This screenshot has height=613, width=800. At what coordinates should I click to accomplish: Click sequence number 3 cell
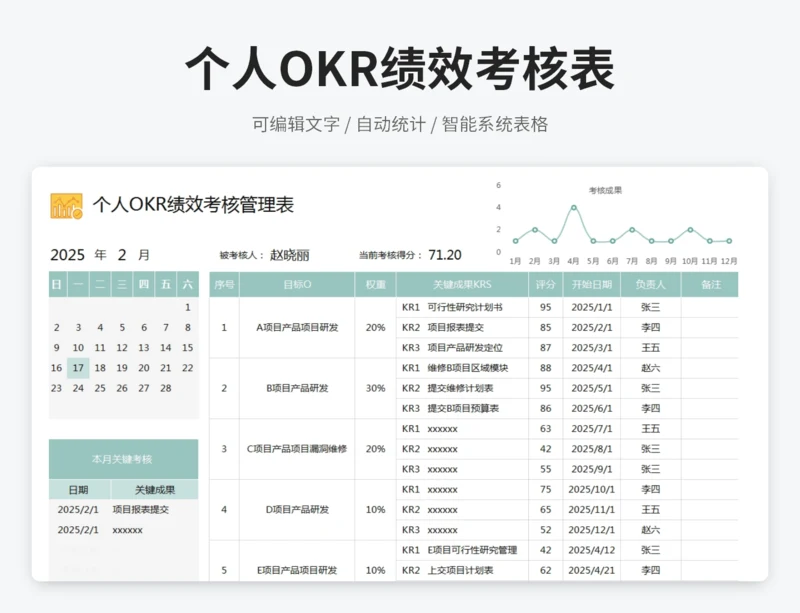(x=224, y=449)
